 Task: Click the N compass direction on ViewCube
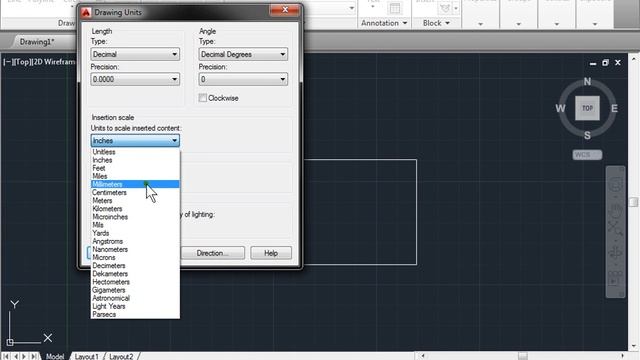click(x=587, y=82)
